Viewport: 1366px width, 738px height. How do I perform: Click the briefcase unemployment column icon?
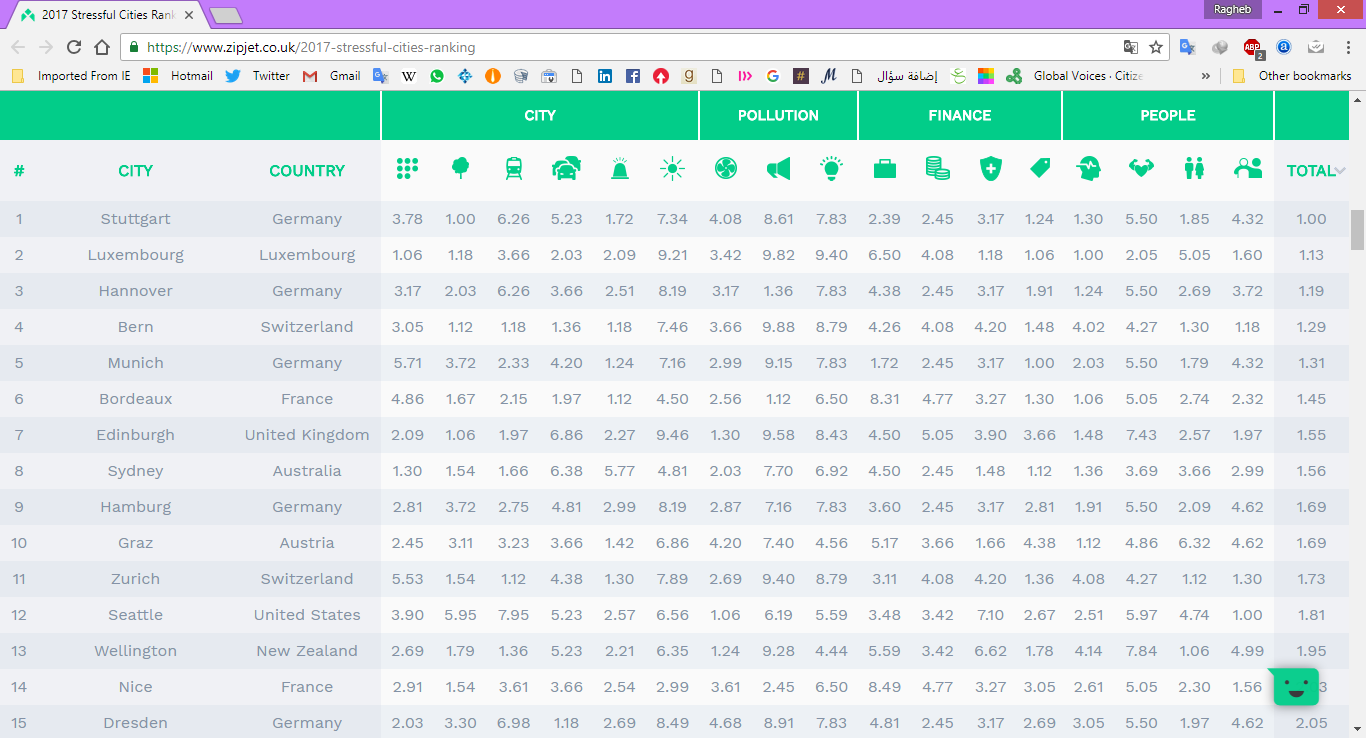tap(885, 170)
